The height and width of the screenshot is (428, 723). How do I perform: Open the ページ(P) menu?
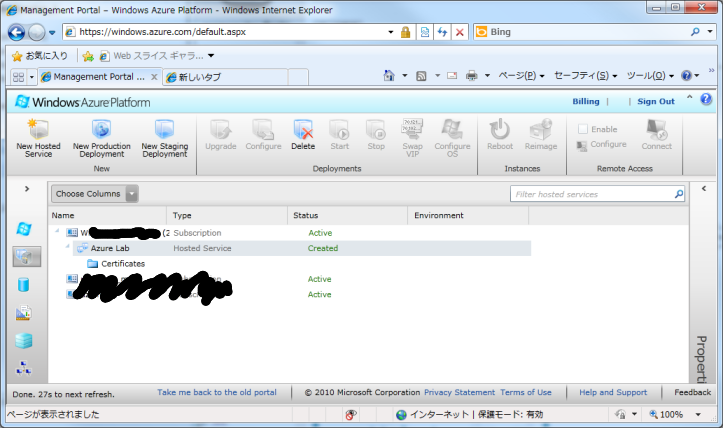[521, 76]
